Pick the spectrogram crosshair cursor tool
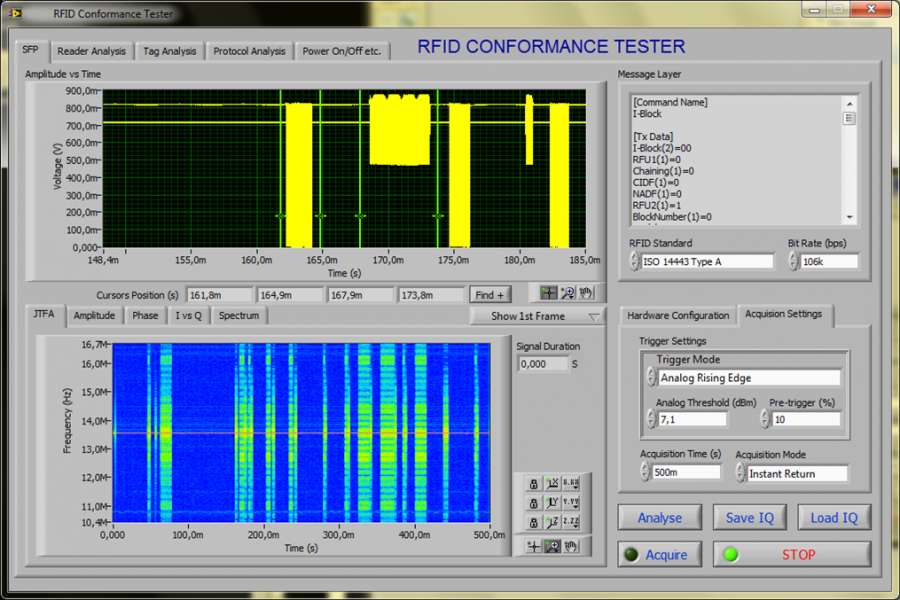 coord(534,546)
